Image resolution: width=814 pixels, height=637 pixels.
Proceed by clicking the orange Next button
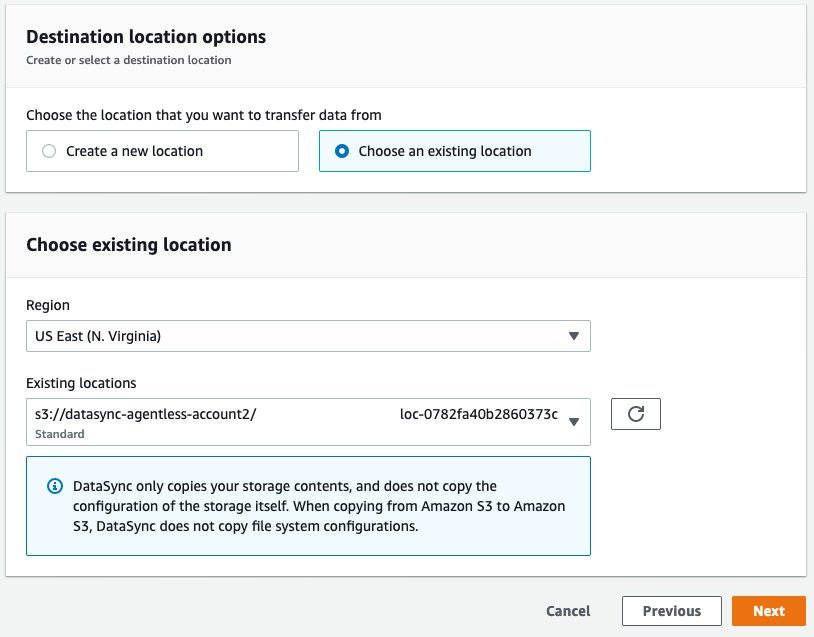coord(768,611)
